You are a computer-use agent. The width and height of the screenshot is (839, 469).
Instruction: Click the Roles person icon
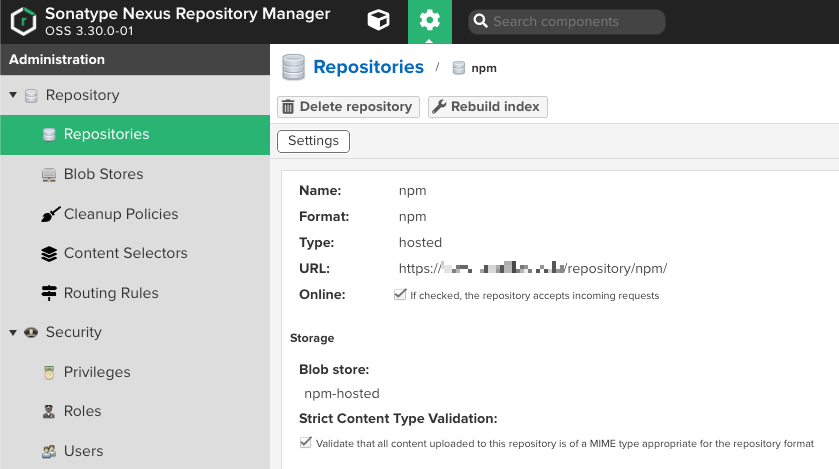click(49, 412)
